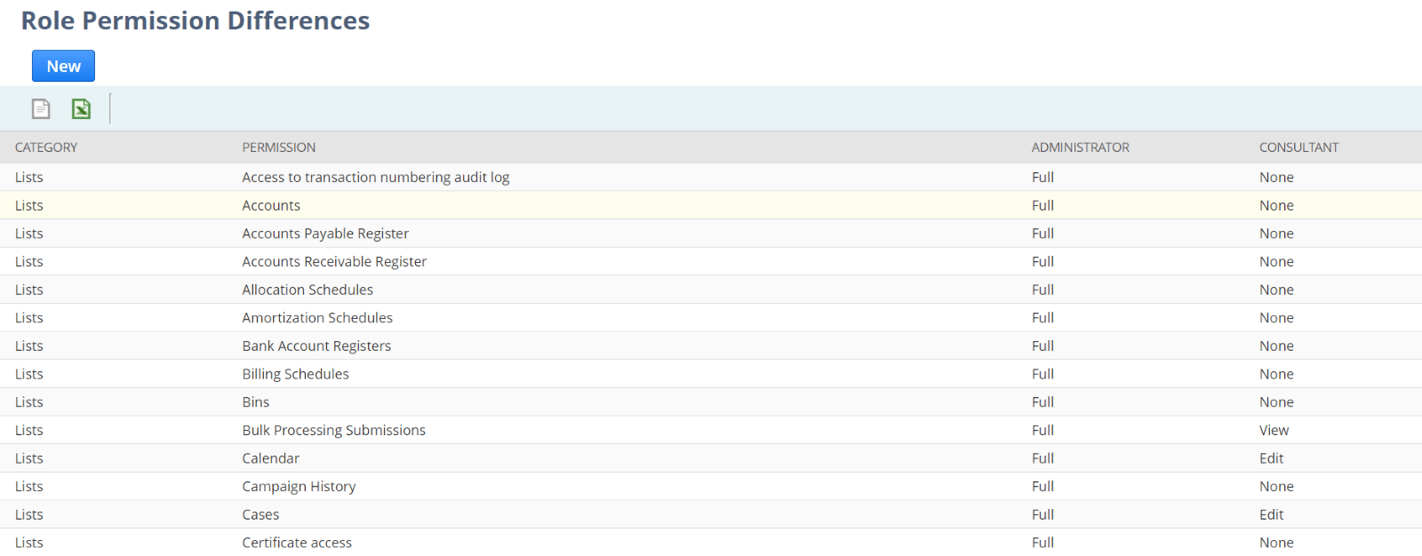This screenshot has width=1422, height=556.
Task: Select 'Accounts Payable Register' permission
Action: tap(325, 233)
